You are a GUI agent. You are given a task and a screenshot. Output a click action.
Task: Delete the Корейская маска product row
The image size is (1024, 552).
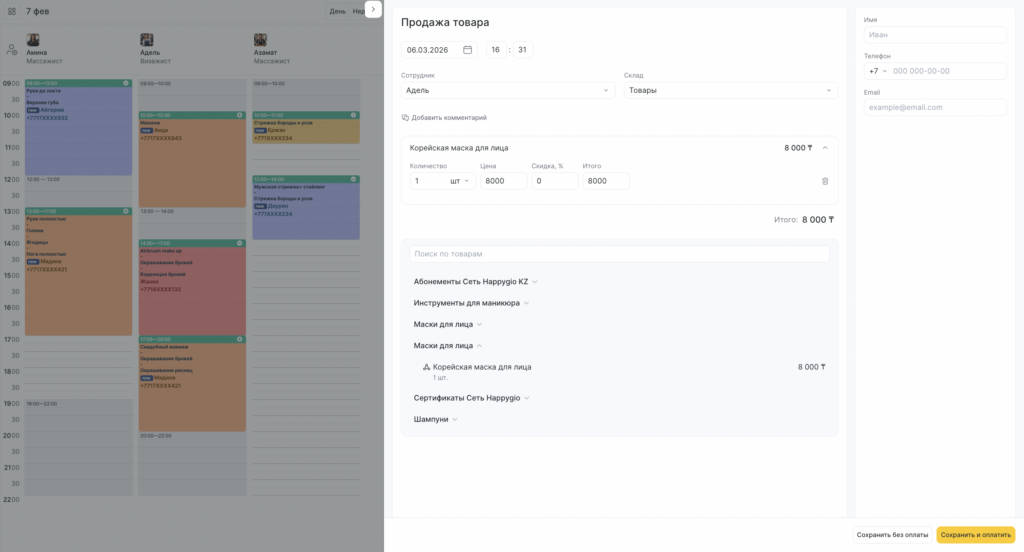pyautogui.click(x=825, y=181)
